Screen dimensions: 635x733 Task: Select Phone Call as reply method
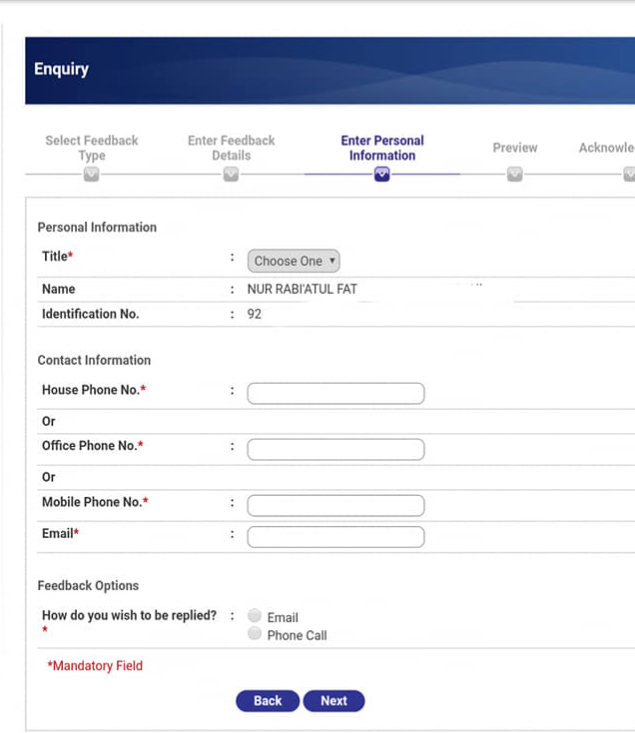255,634
